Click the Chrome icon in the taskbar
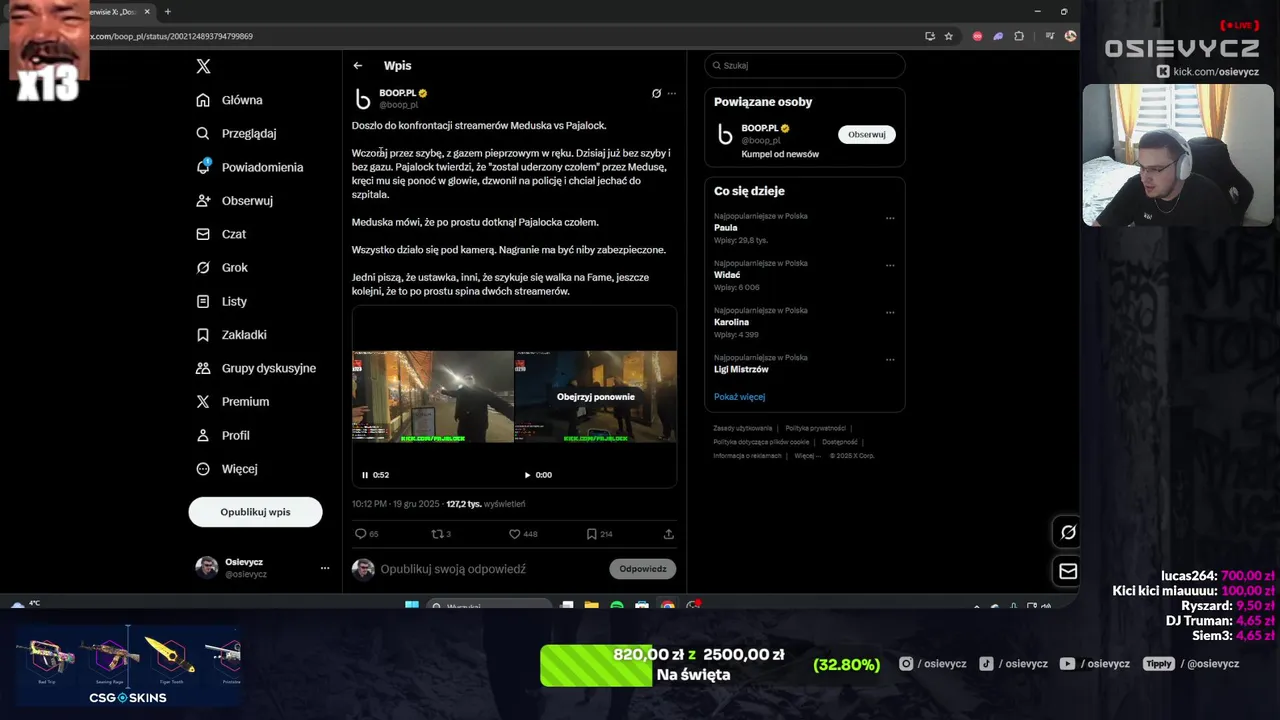The image size is (1280, 720). [667, 606]
